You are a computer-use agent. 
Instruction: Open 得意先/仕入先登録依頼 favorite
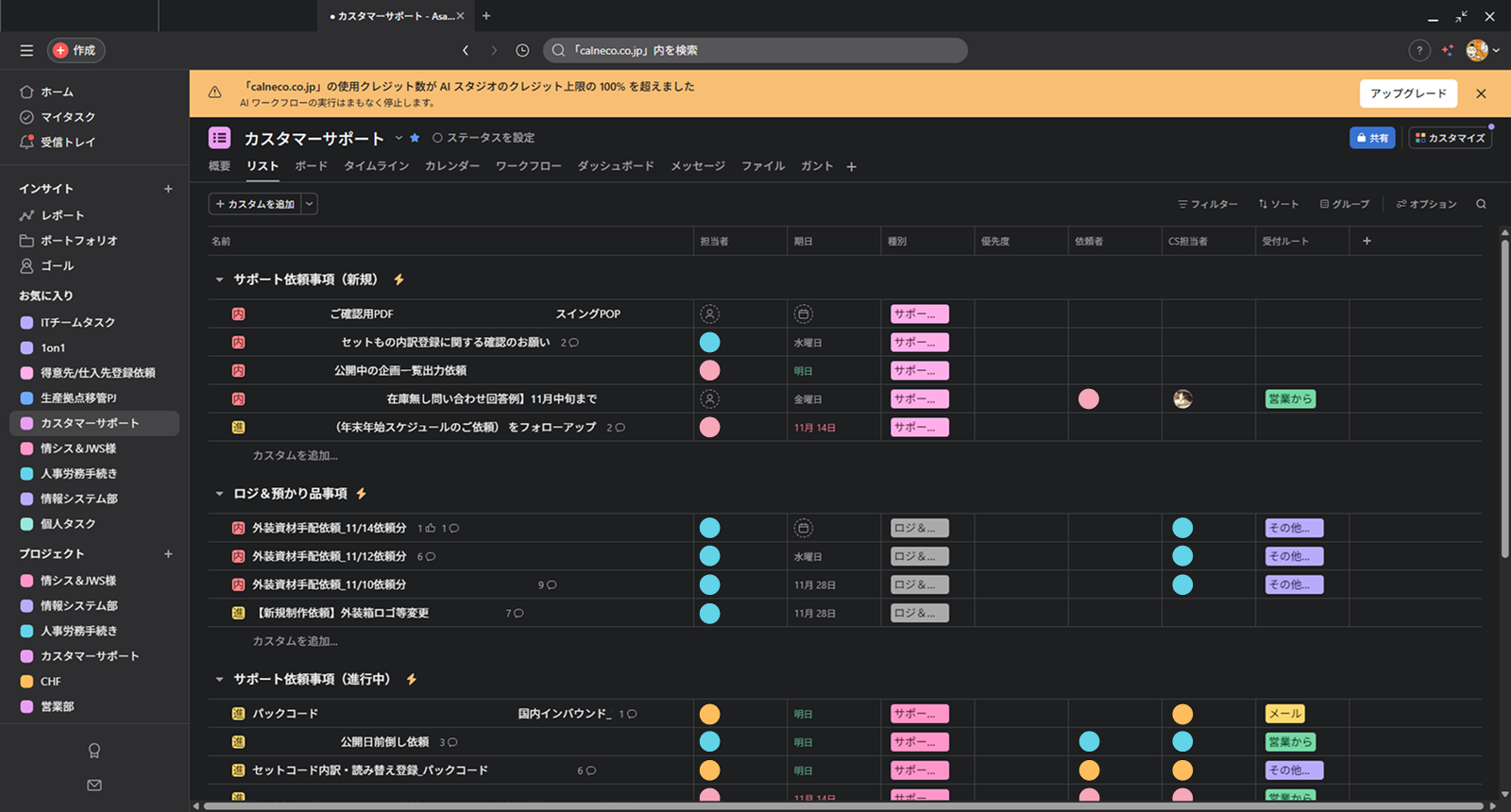tap(97, 373)
